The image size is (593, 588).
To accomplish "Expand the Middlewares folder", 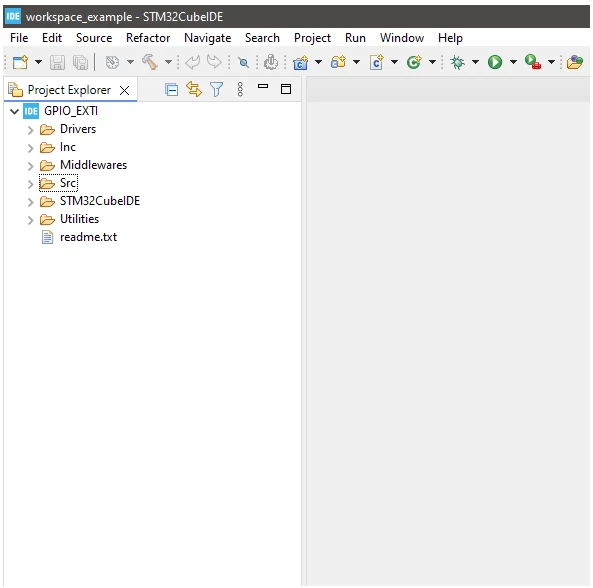I will 31,166.
